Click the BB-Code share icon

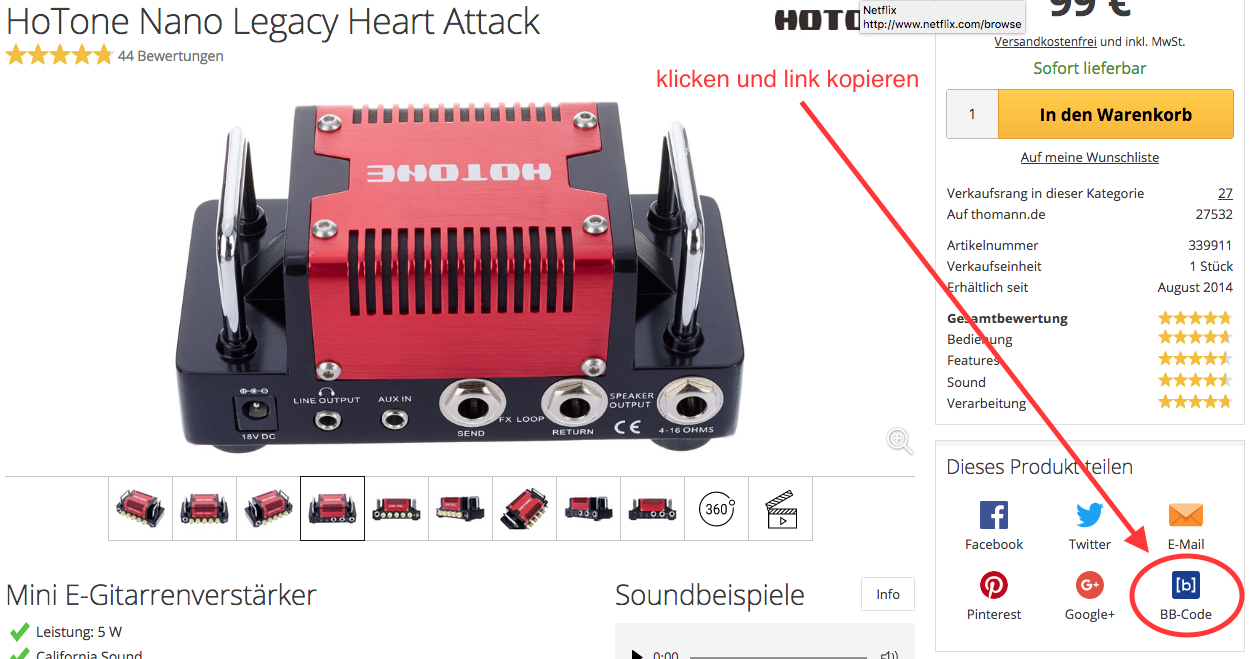(1185, 585)
